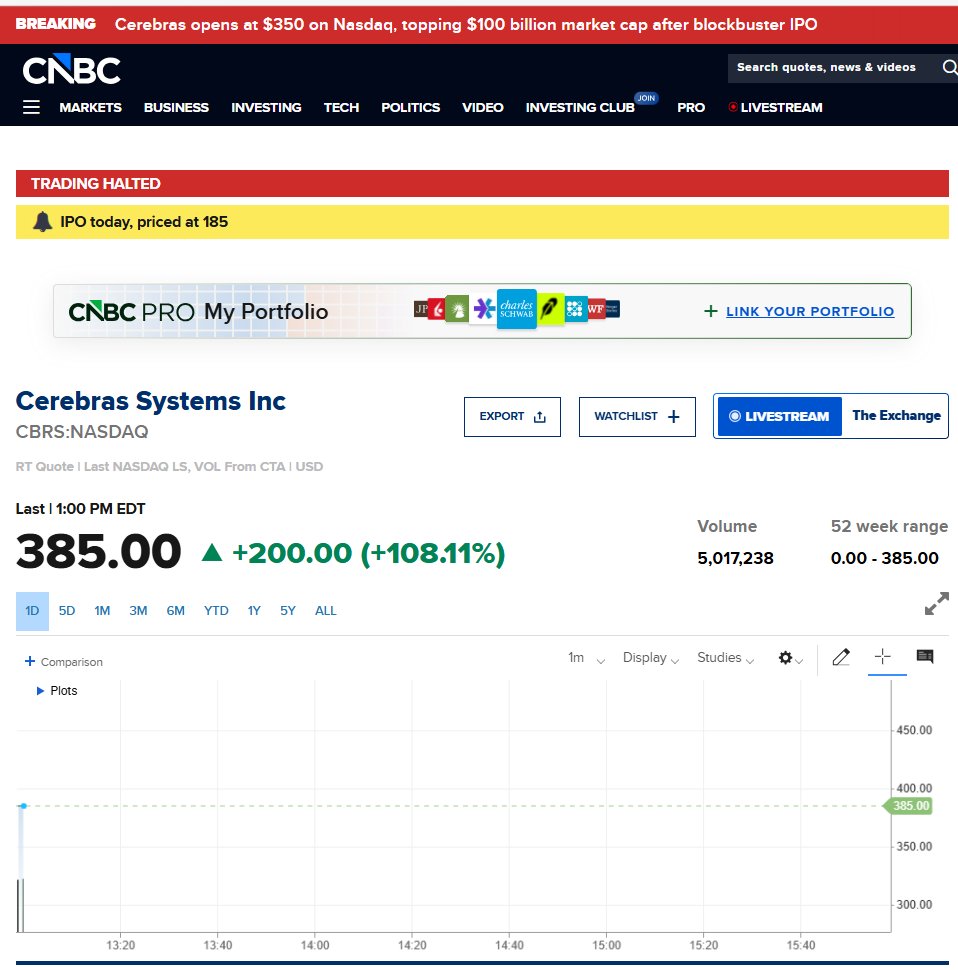Click LINK YOUR PORTFOLIO link
Image resolution: width=958 pixels, height=970 pixels.
810,311
